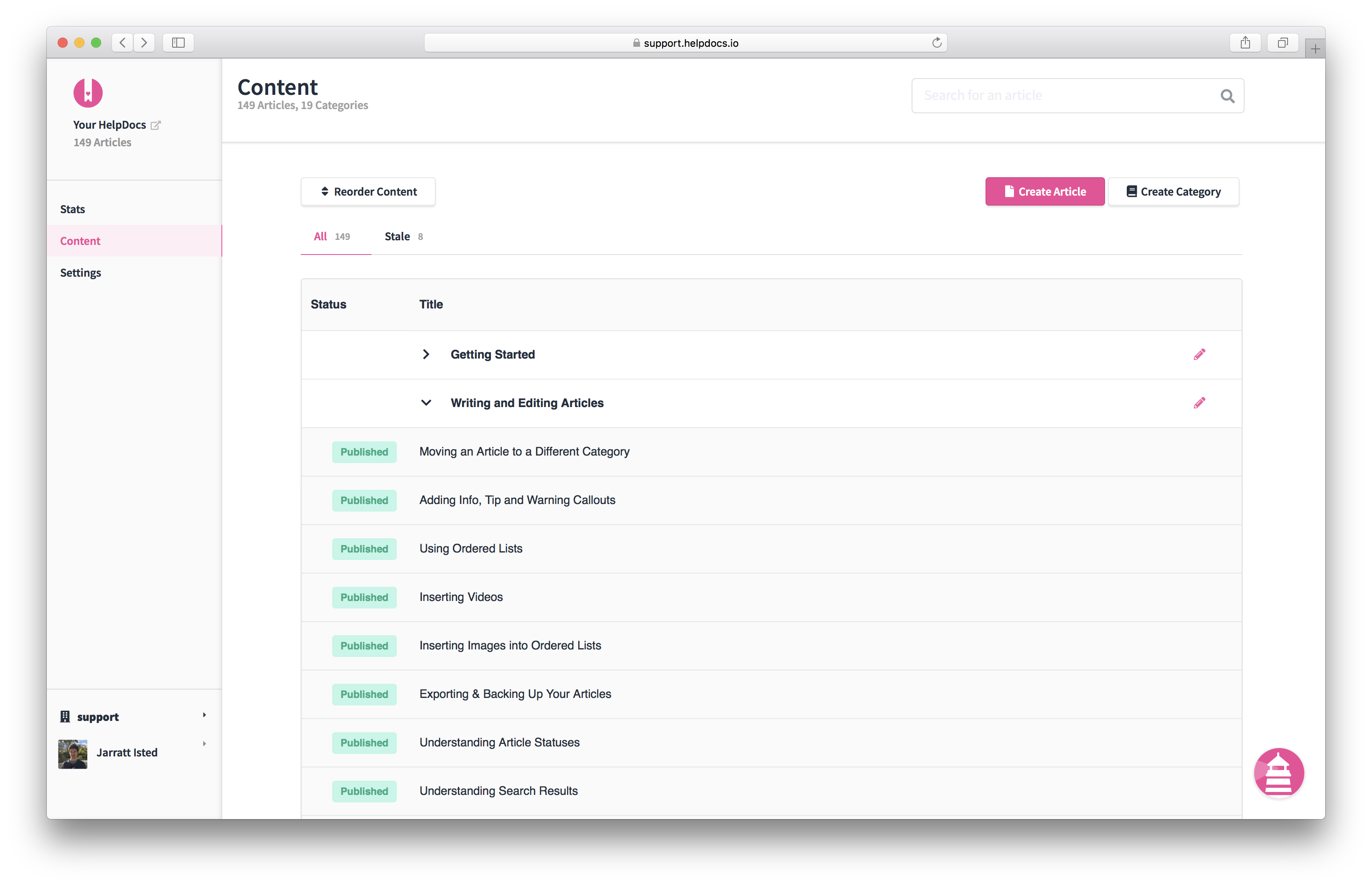
Task: Click Safari share icon
Action: coord(1245,43)
